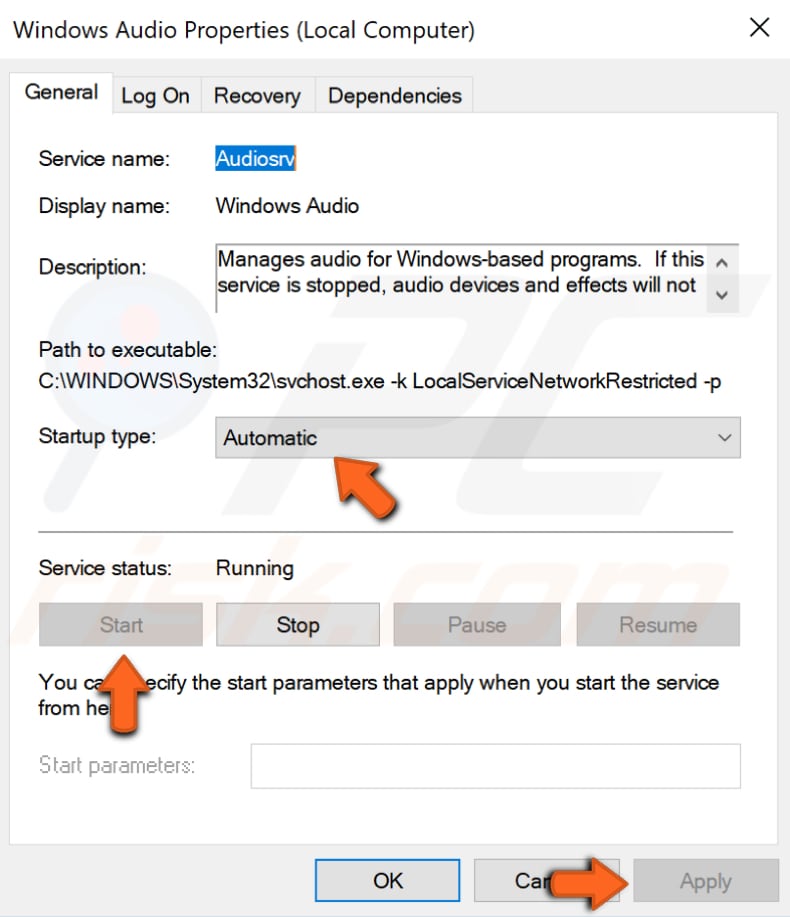Viewport: 790px width, 917px height.
Task: Apply the changed startup settings
Action: 705,881
